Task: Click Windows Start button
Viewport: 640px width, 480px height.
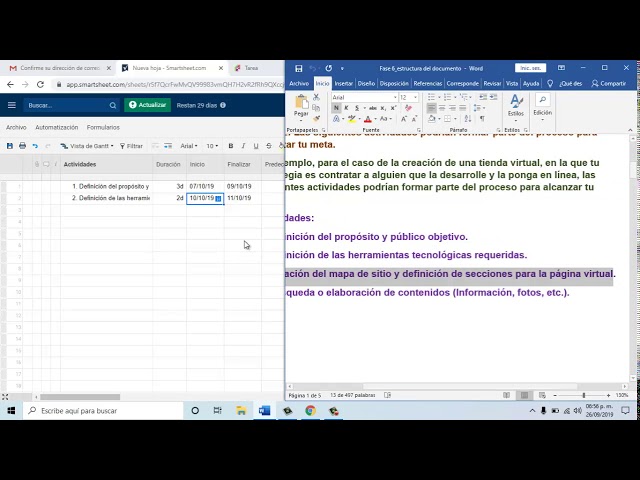Action: [11, 411]
